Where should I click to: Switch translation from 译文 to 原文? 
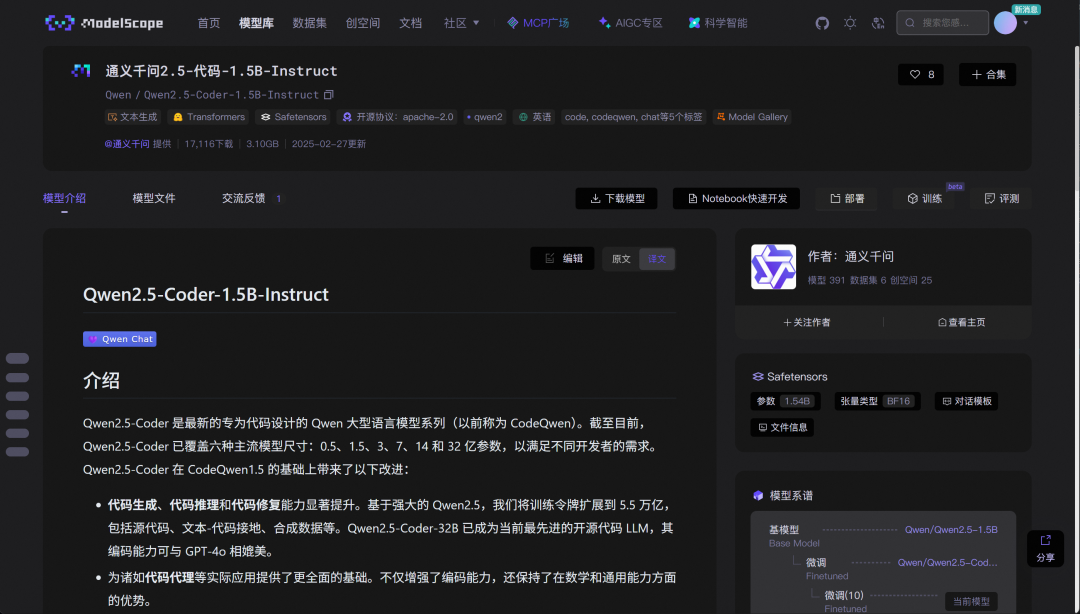pos(620,258)
